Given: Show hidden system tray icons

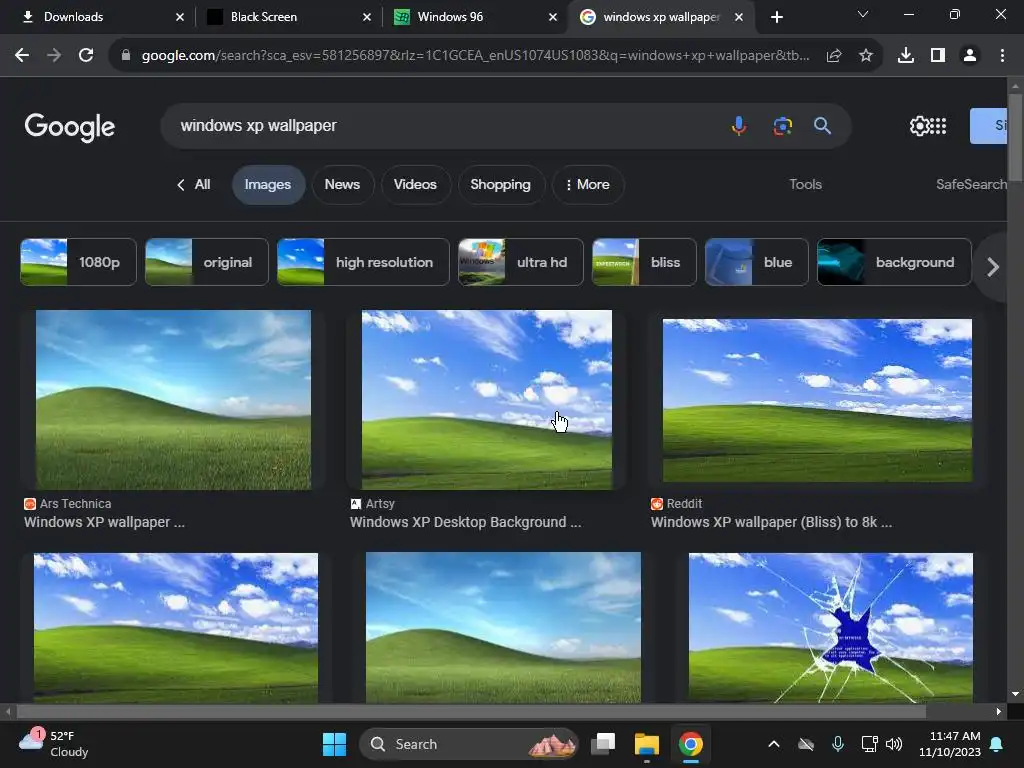Looking at the screenshot, I should (x=774, y=744).
